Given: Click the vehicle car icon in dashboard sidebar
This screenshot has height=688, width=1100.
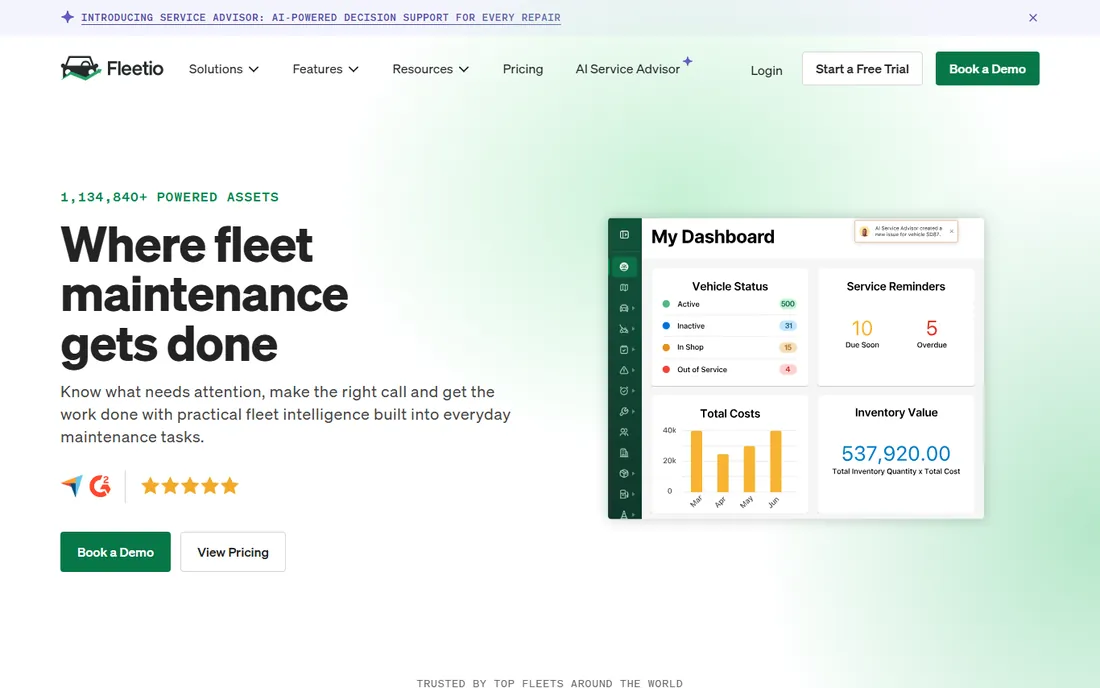Looking at the screenshot, I should pos(624,308).
